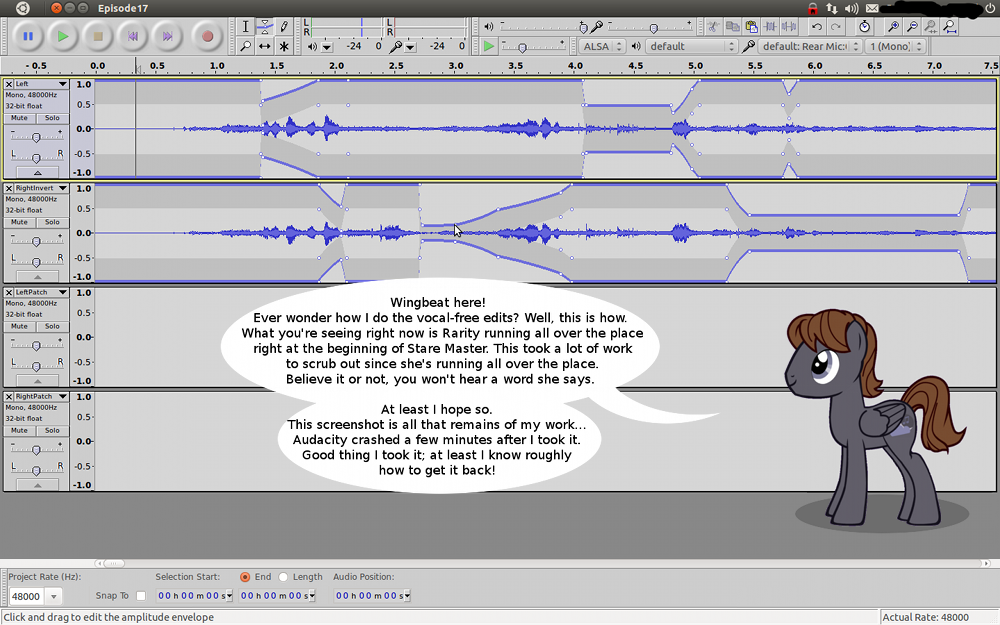
Task: Open the 'default: Rear Mic' input dropdown
Action: [x=810, y=46]
